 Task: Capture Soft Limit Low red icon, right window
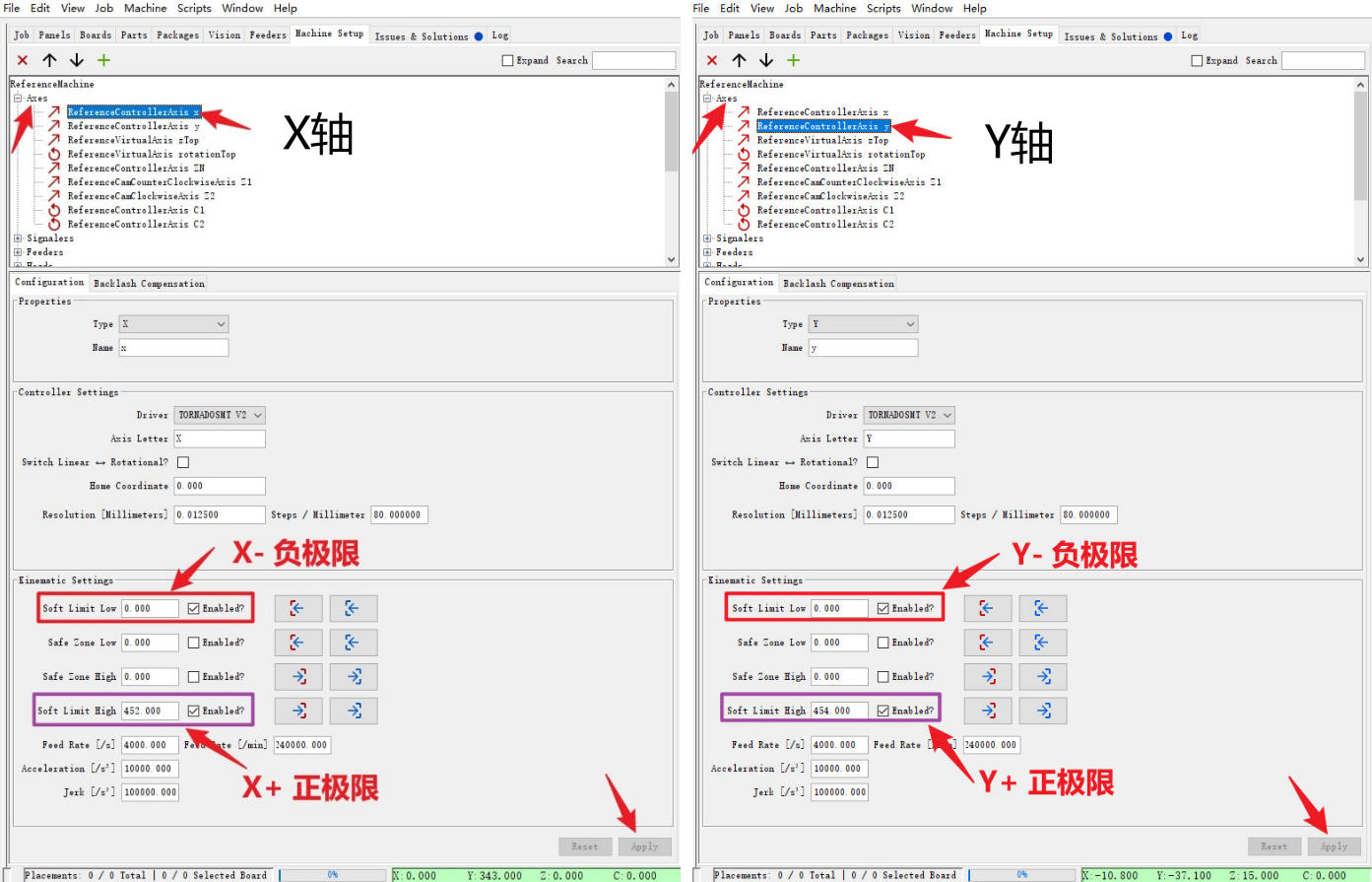coord(987,609)
